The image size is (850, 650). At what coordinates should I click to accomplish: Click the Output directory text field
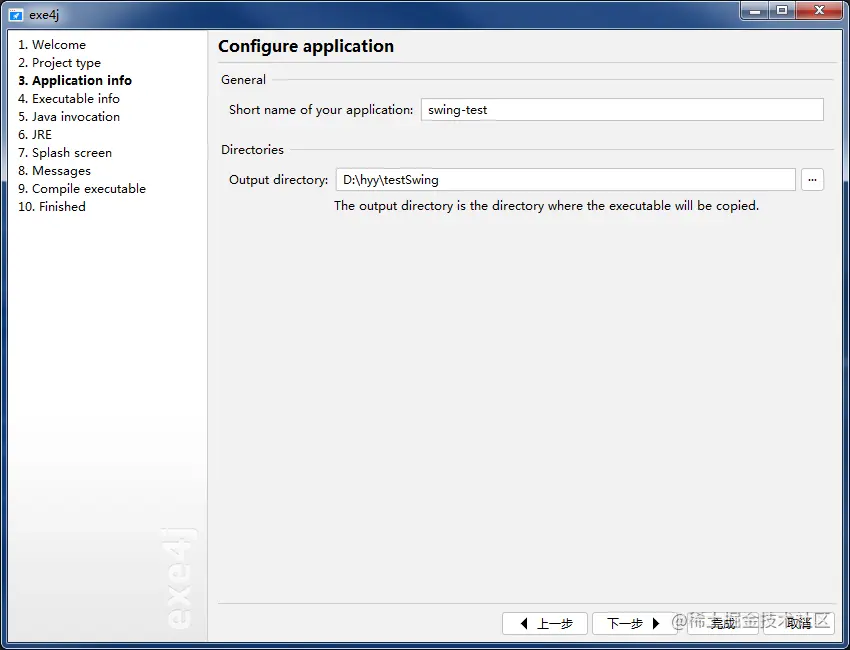565,179
